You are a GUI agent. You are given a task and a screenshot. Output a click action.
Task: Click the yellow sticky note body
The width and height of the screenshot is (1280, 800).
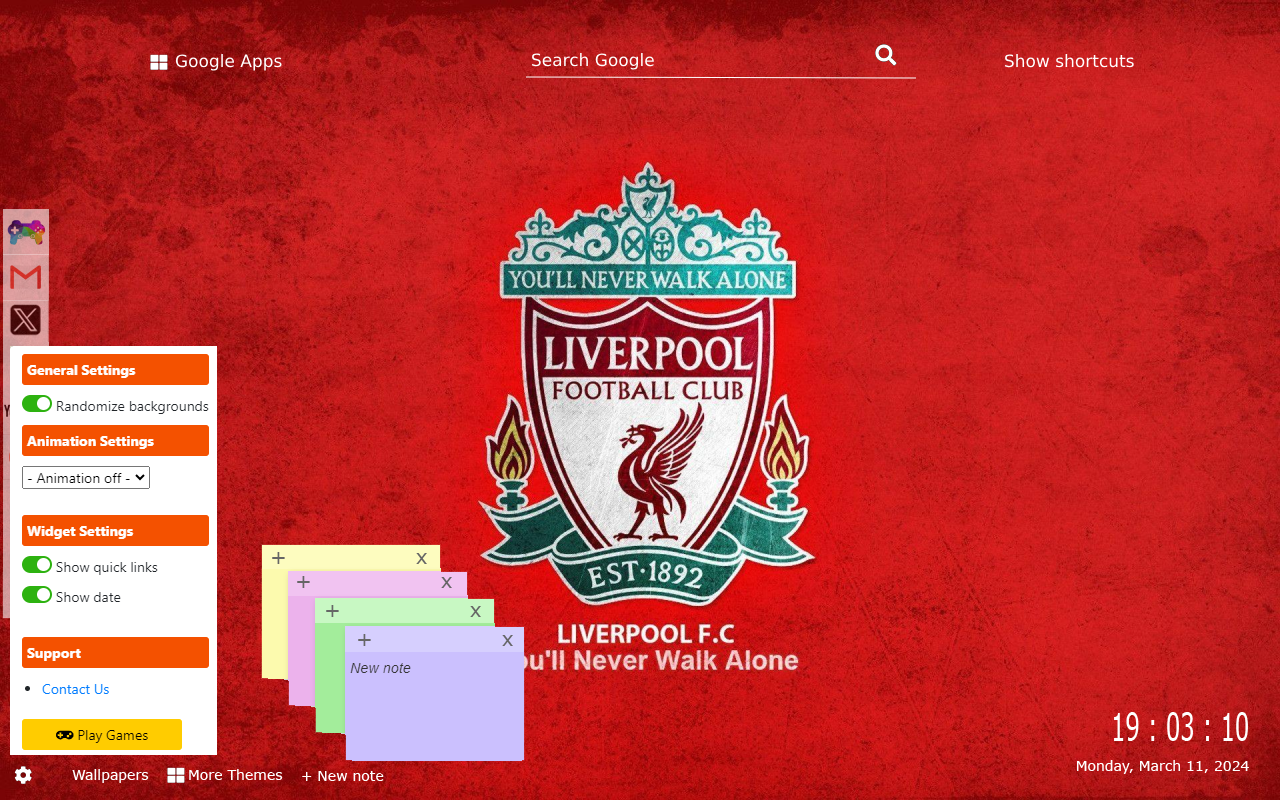[275, 625]
